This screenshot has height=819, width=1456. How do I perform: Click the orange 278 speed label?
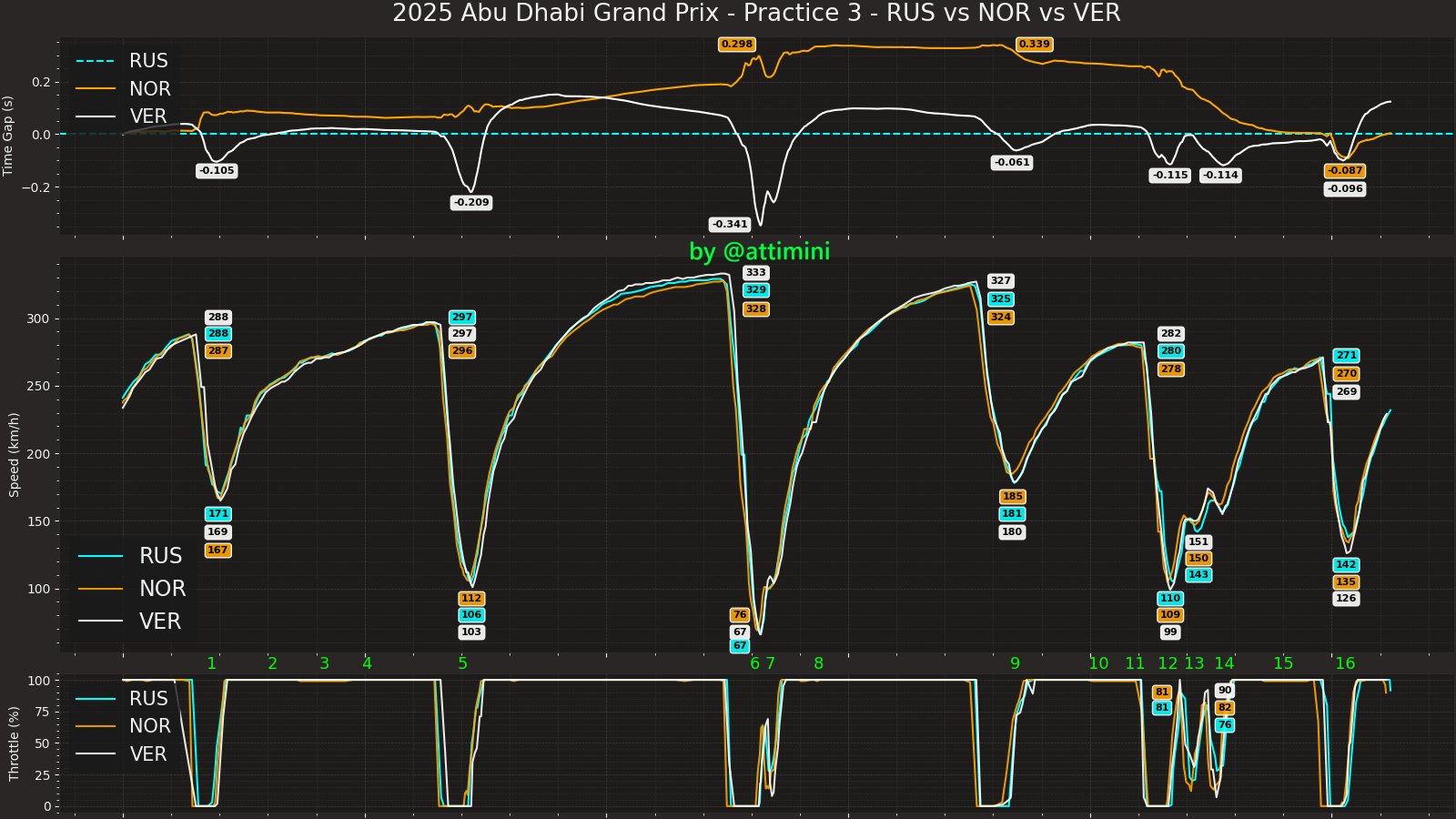[1170, 369]
